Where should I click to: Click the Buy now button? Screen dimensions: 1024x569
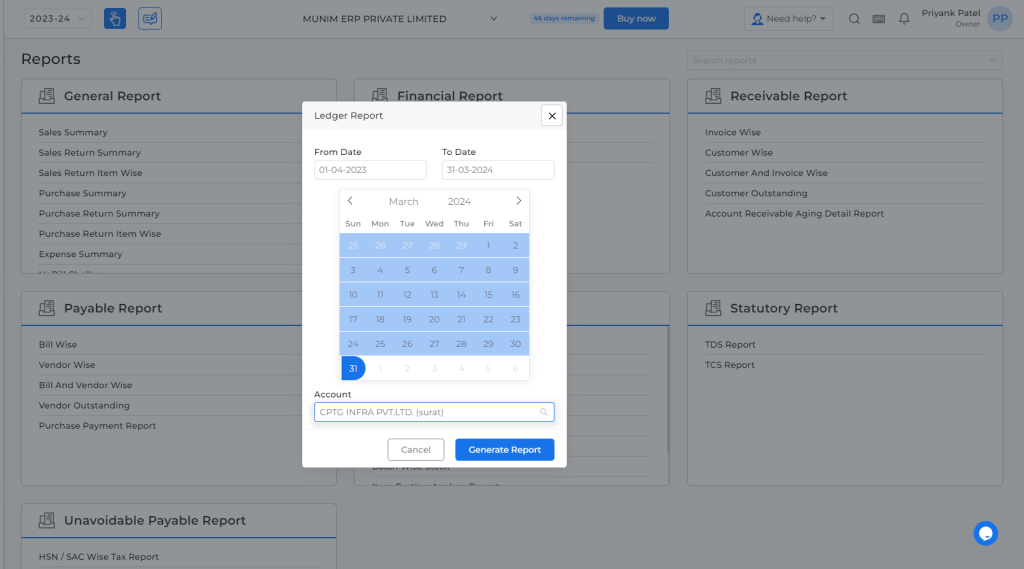pos(636,18)
